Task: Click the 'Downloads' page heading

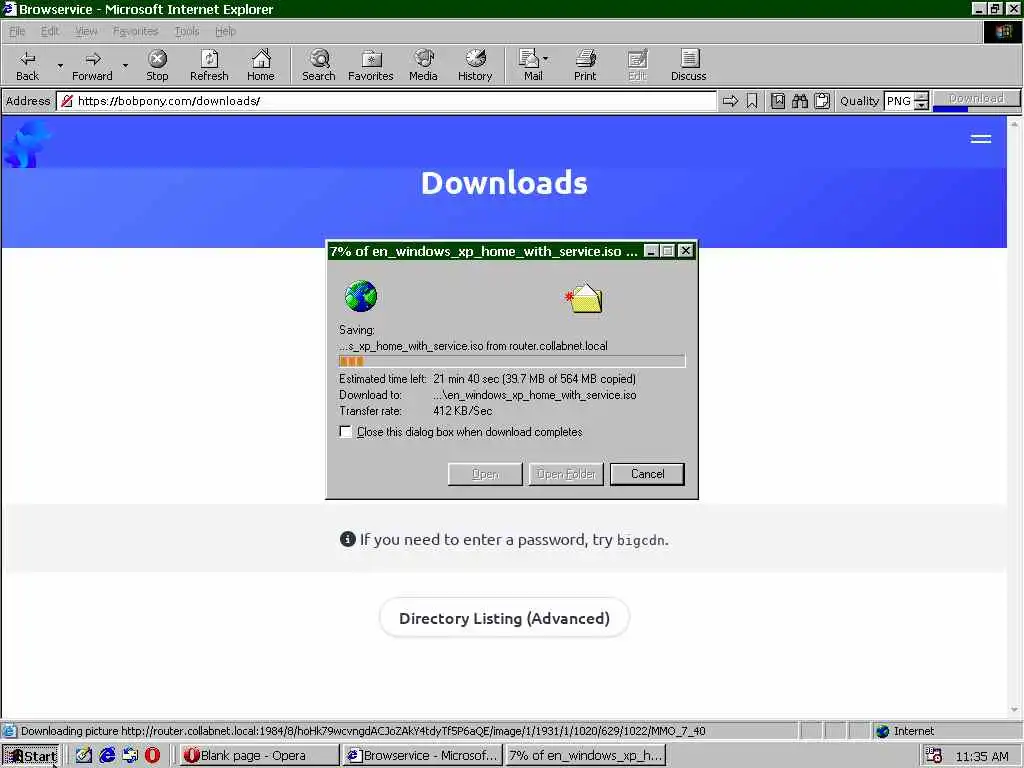Action: 504,183
